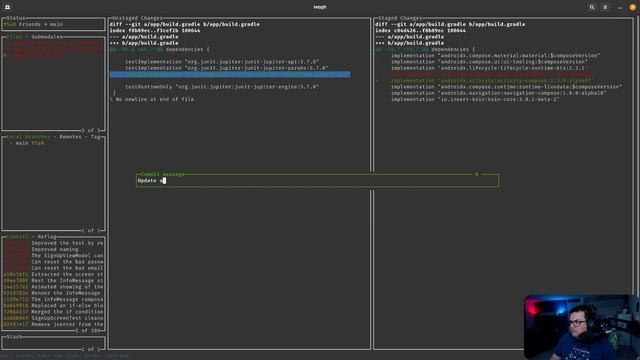
Task: Open the Remotes tab
Action: tap(71, 137)
